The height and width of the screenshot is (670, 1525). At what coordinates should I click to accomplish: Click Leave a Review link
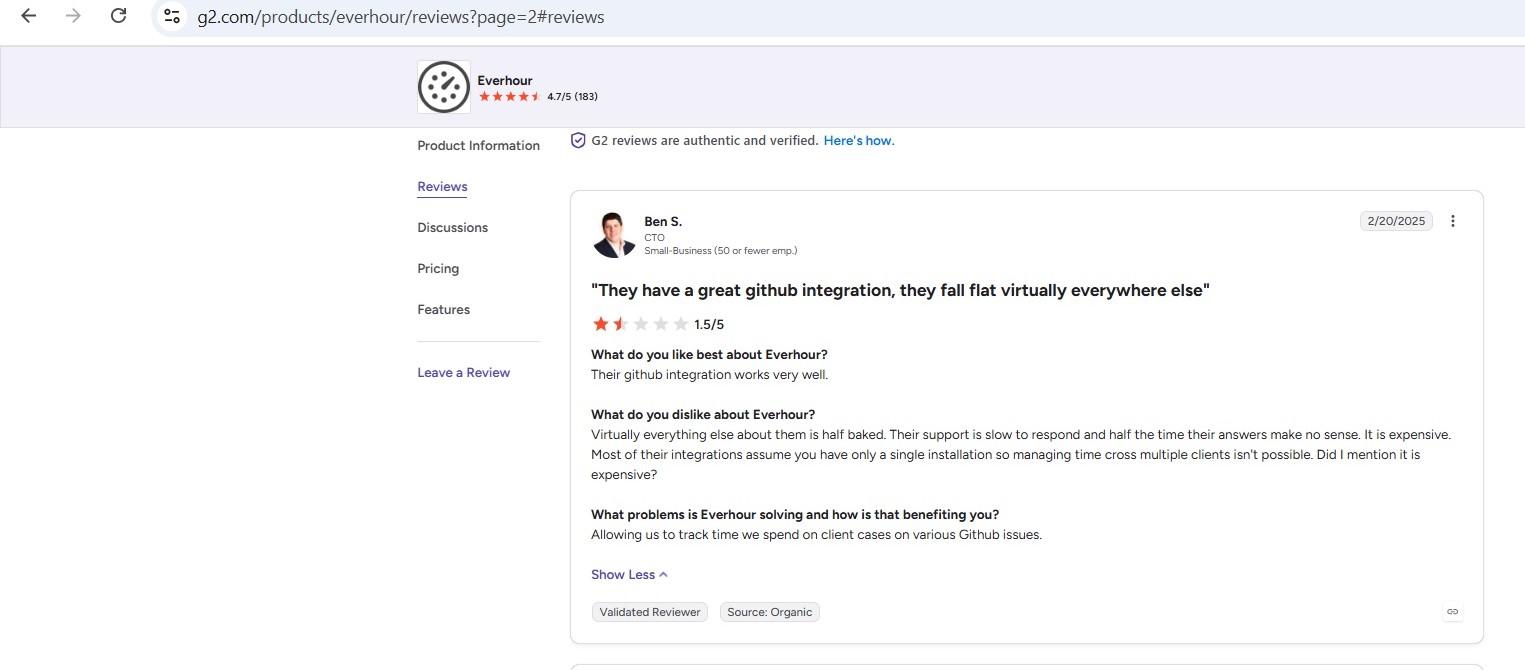click(463, 373)
